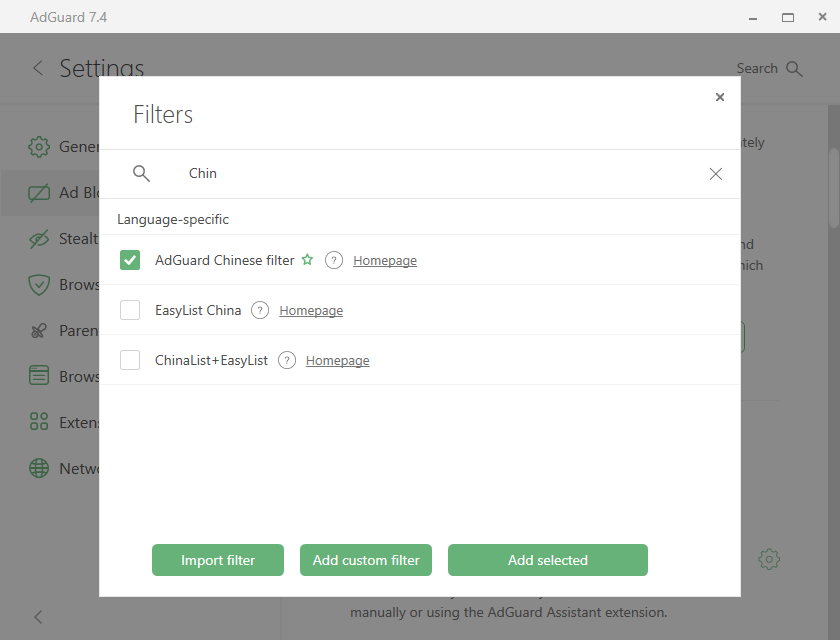
Task: Open Search in the Settings header
Action: (x=769, y=69)
